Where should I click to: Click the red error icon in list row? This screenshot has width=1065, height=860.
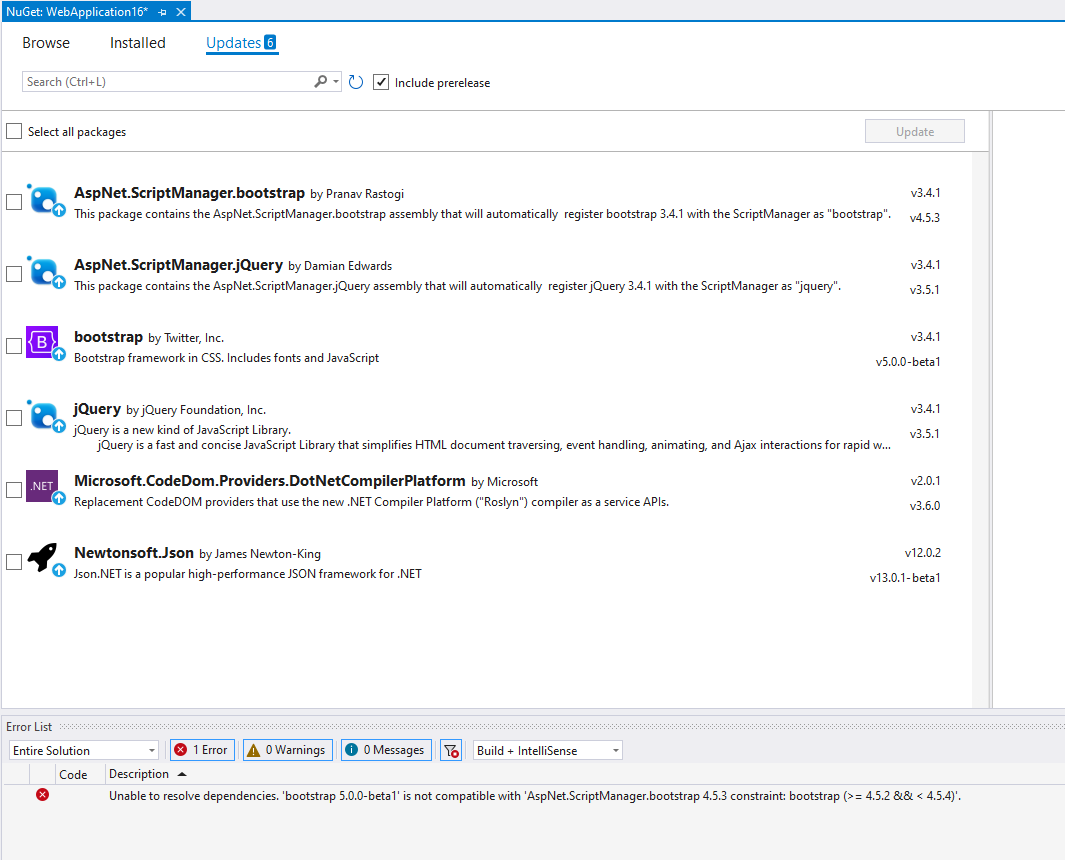tap(42, 795)
